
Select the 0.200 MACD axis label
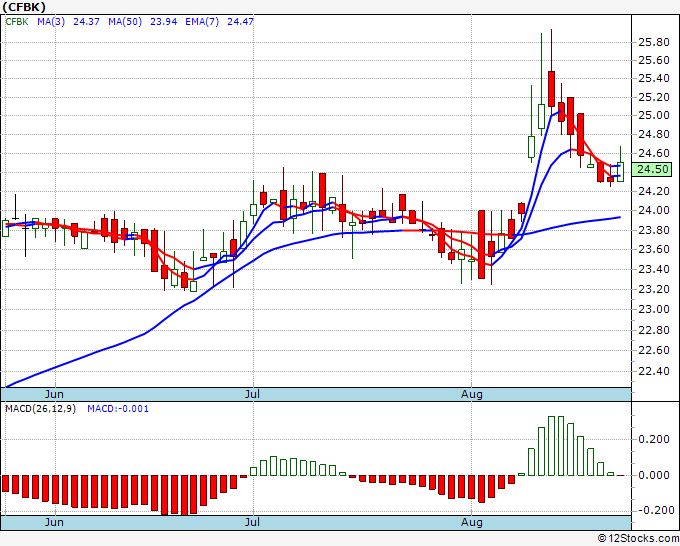tap(654, 440)
